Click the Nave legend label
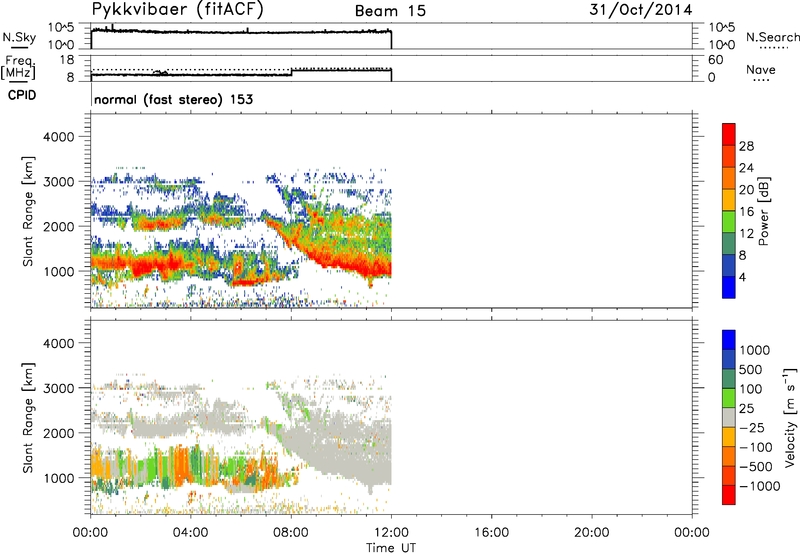The width and height of the screenshot is (800, 554). [761, 69]
